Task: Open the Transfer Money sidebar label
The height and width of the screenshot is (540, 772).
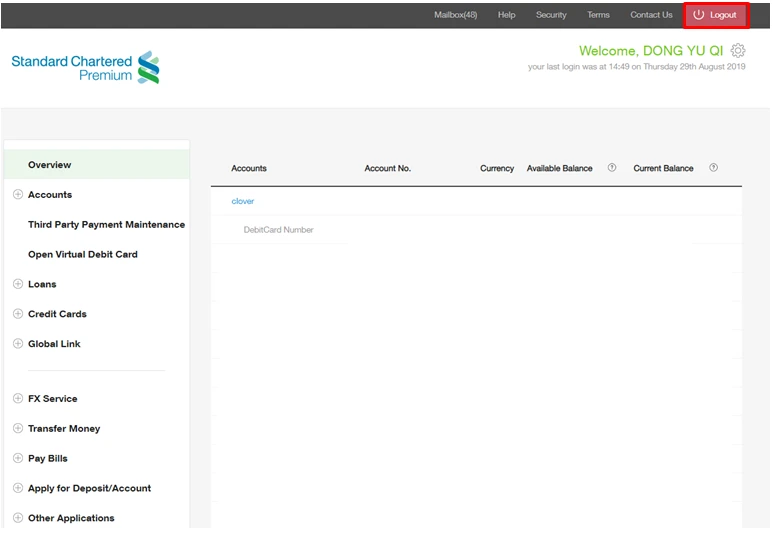Action: [x=64, y=429]
